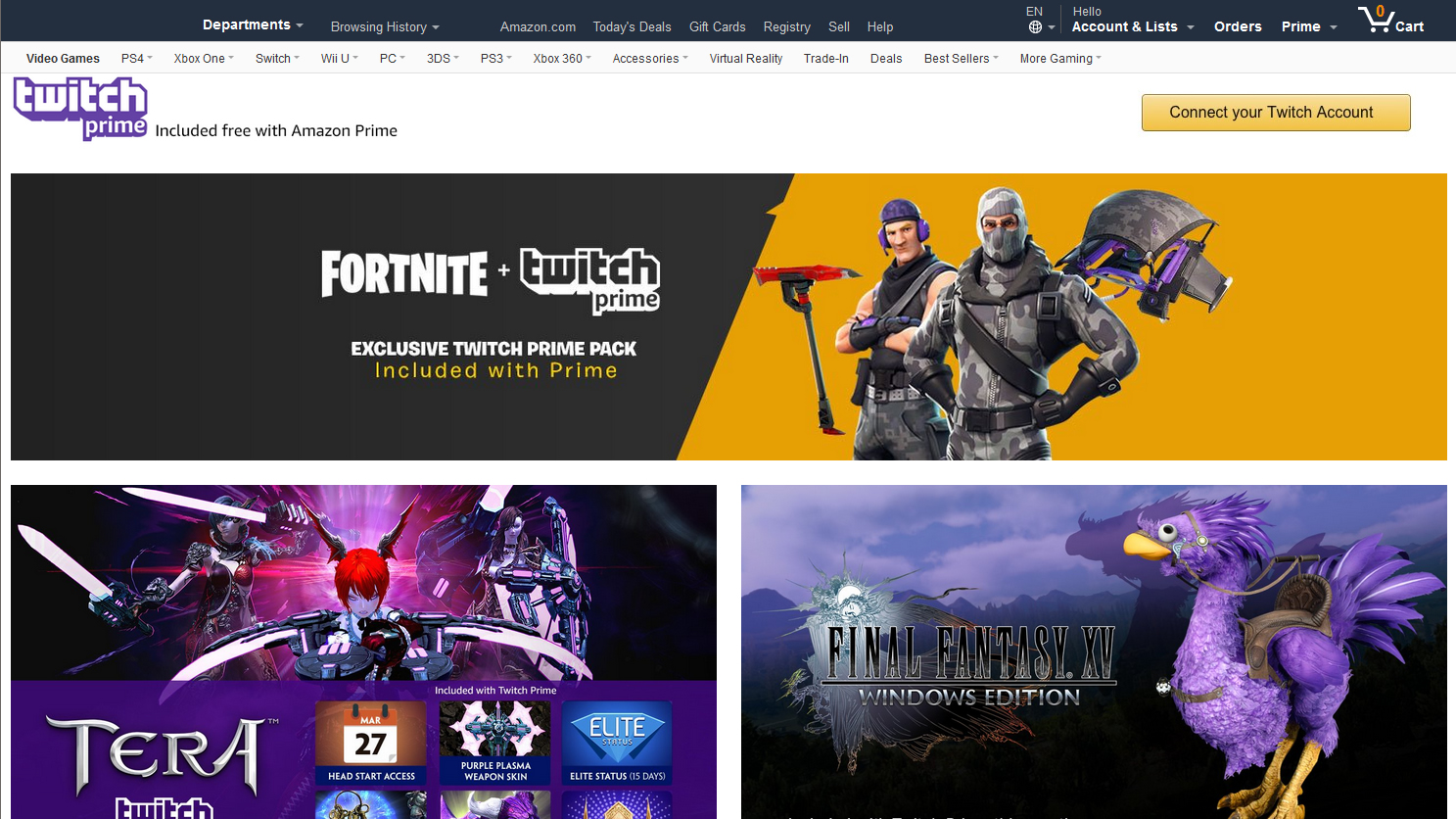1456x819 pixels.
Task: Open the Video Games category
Action: pos(63,59)
